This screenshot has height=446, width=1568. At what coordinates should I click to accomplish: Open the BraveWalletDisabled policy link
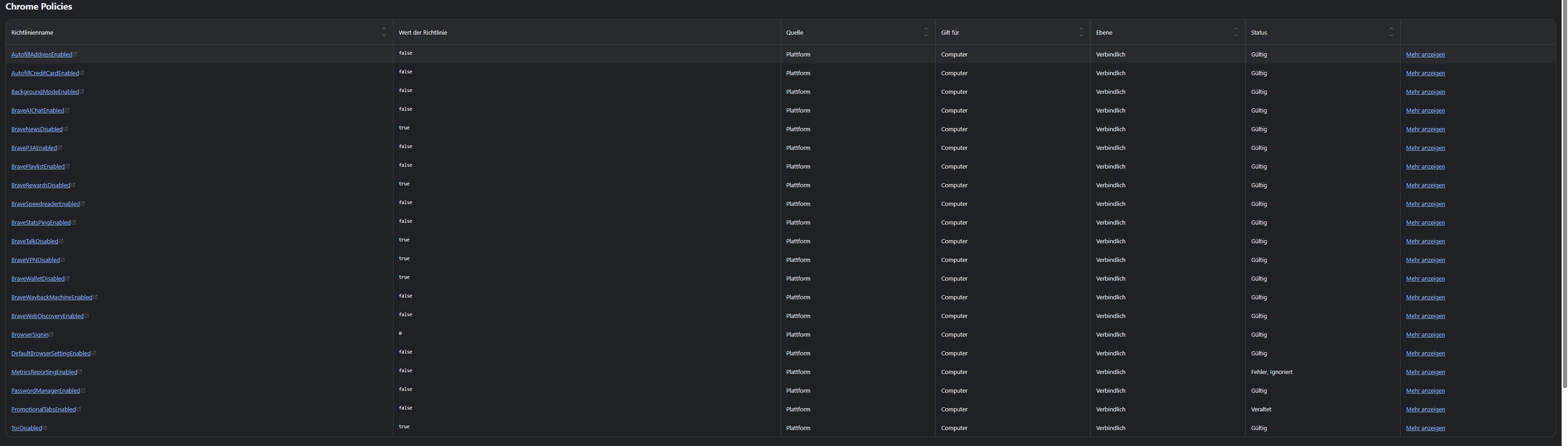(x=38, y=279)
